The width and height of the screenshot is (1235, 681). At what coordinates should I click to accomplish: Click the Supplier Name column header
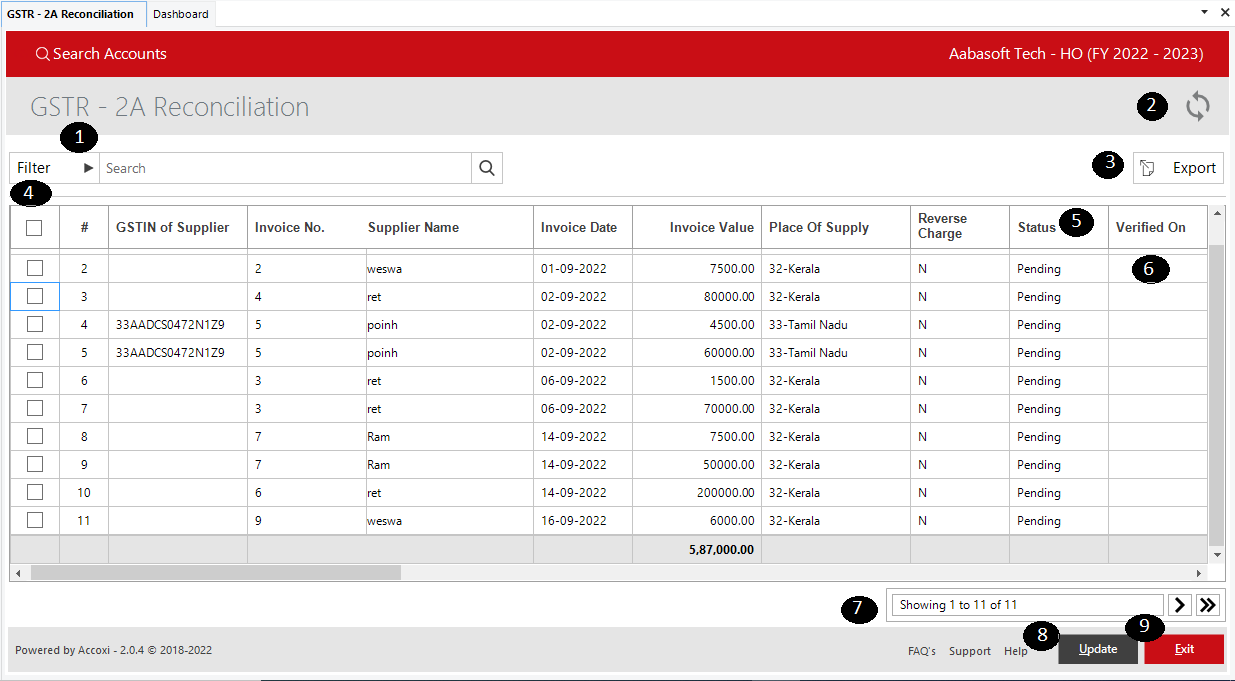413,227
